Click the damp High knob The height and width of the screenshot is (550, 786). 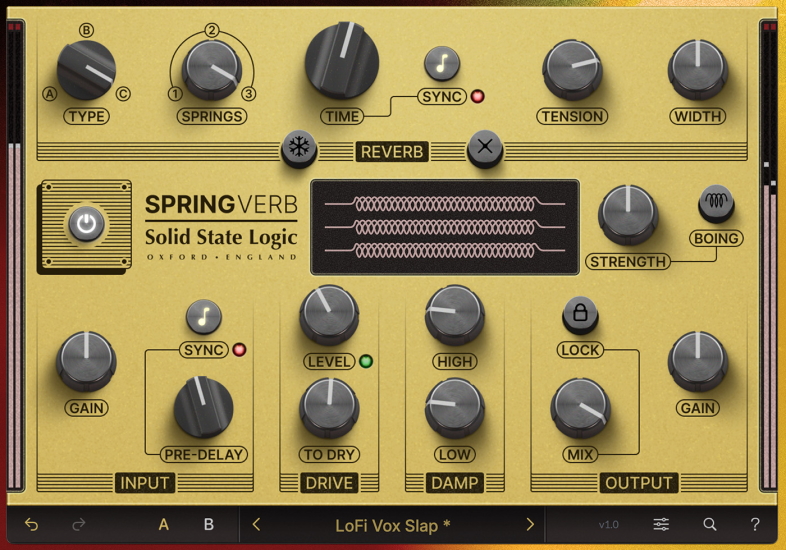(454, 314)
